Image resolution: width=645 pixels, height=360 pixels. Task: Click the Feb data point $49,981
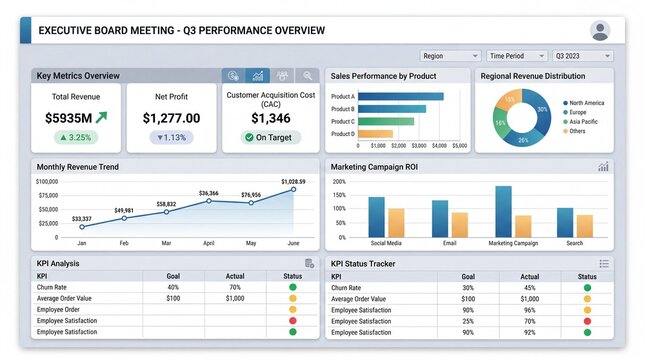pyautogui.click(x=124, y=218)
